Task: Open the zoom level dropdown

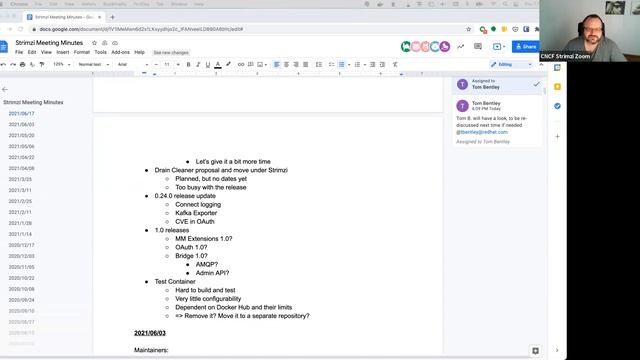Action: (62, 64)
